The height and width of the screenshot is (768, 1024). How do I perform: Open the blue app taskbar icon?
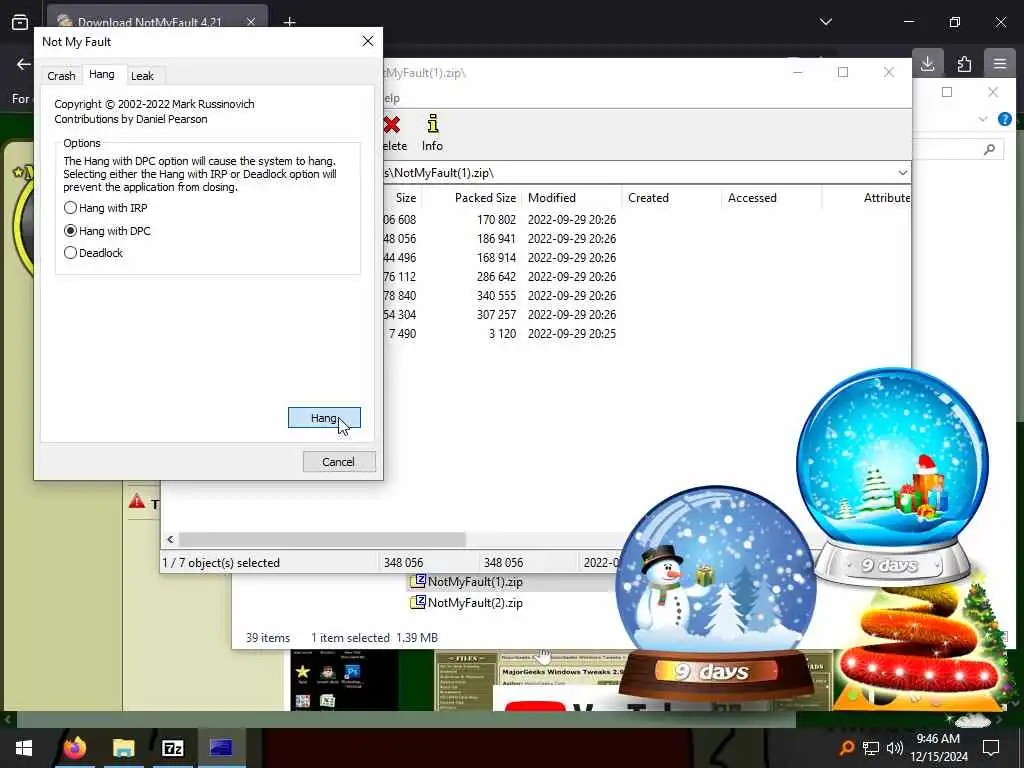coord(221,748)
